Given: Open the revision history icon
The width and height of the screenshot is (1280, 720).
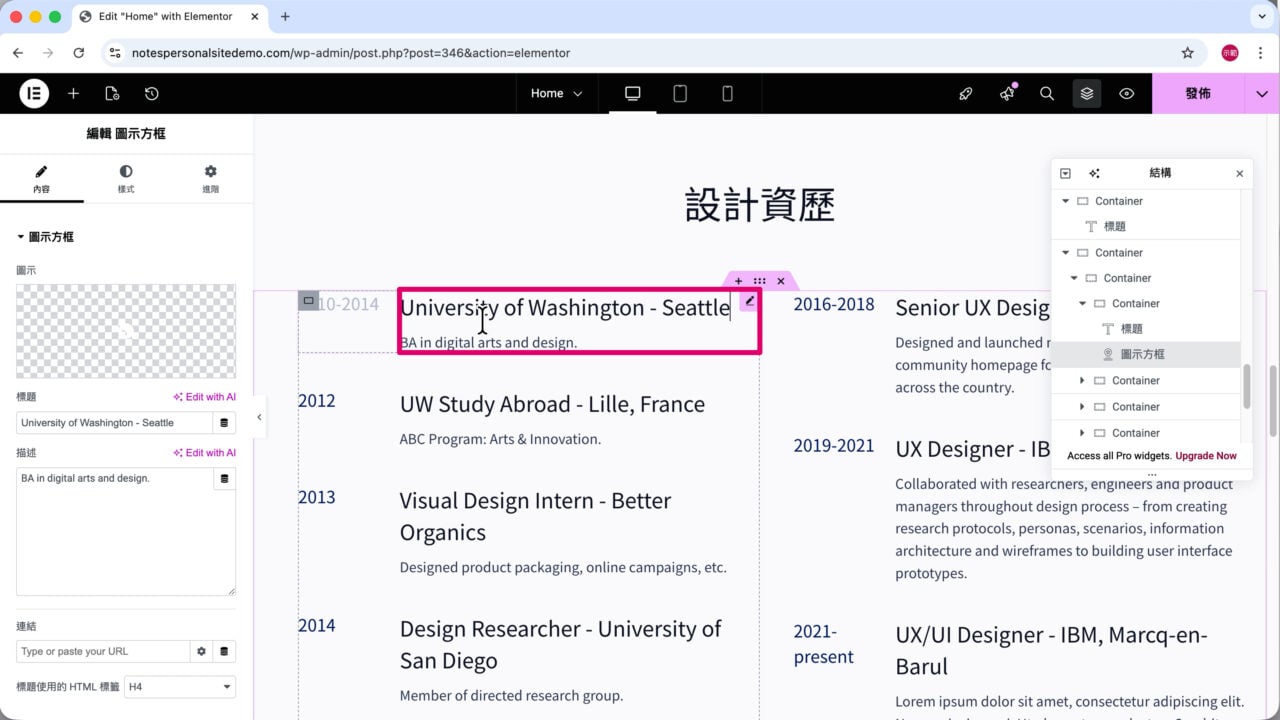Looking at the screenshot, I should (x=151, y=93).
